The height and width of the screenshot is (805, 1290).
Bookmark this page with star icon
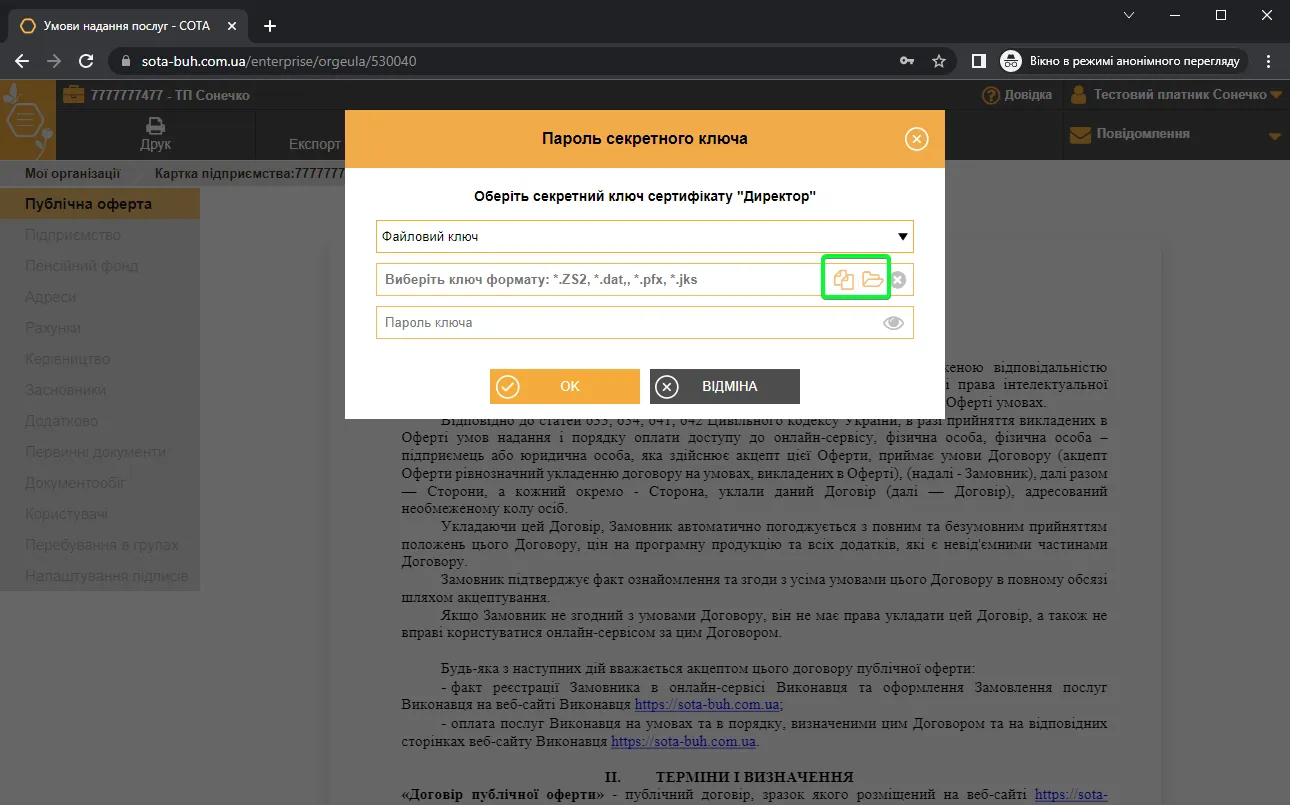coord(938,61)
